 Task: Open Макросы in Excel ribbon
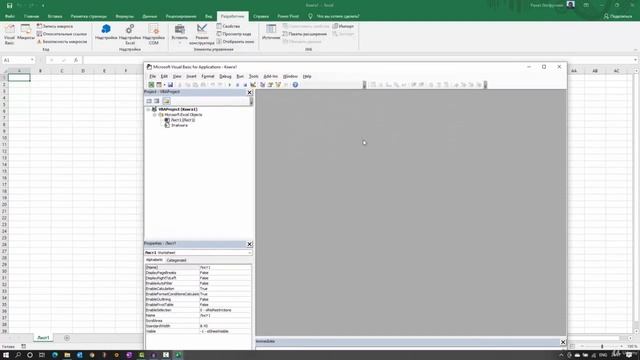[x=26, y=33]
